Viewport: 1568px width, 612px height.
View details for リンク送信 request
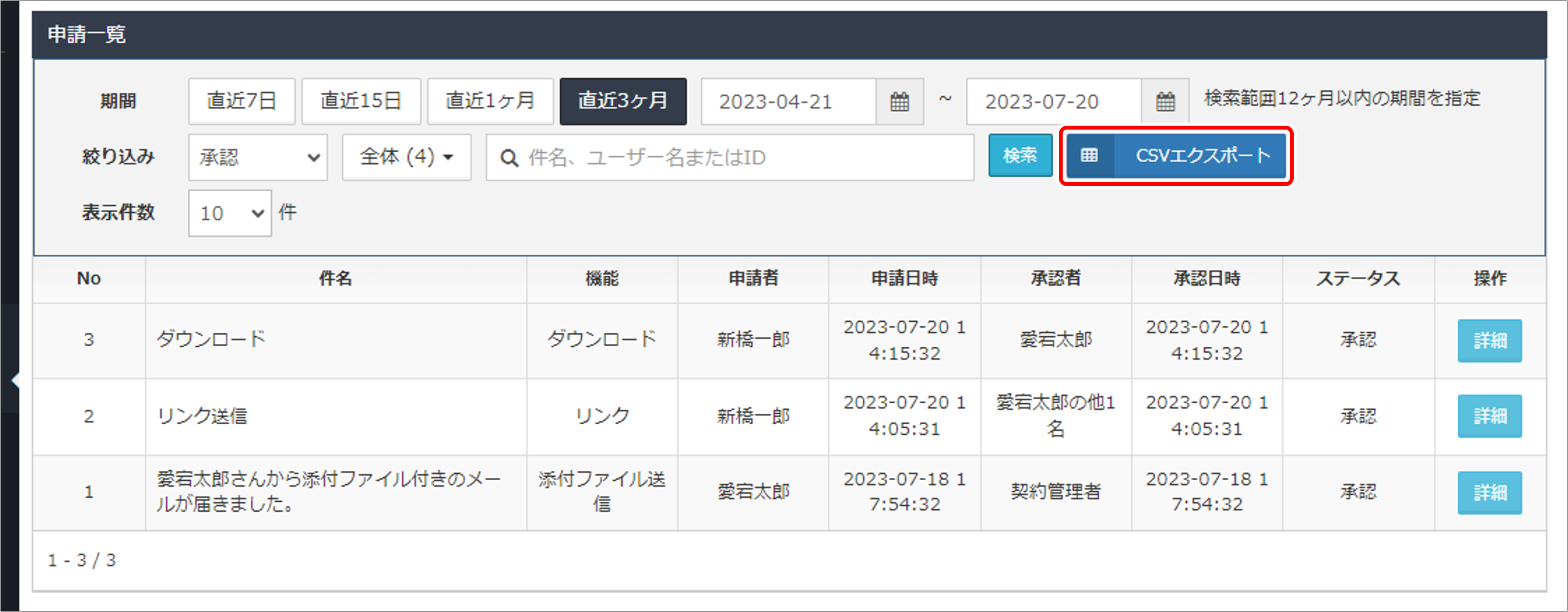point(1489,416)
